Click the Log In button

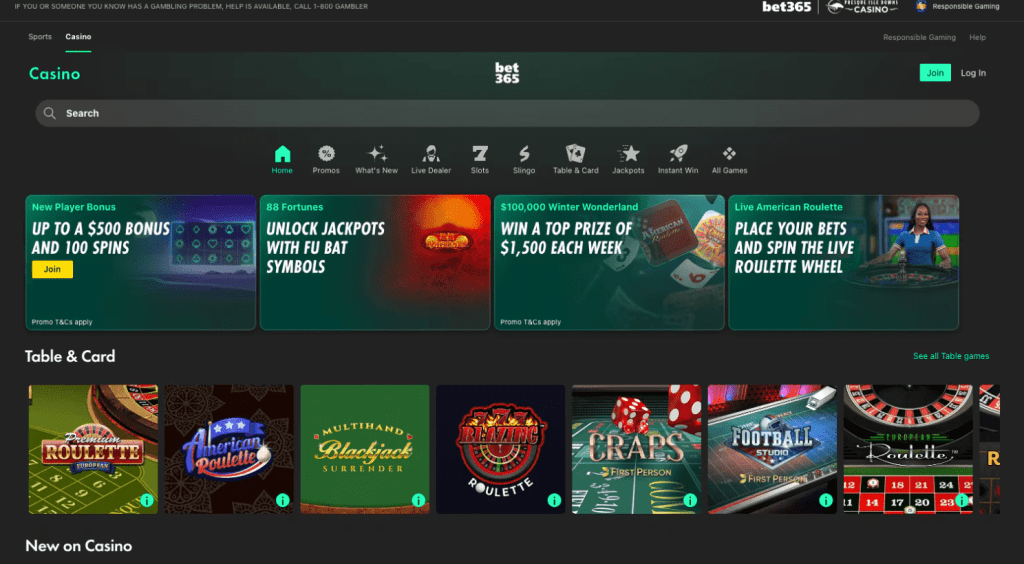(x=973, y=73)
